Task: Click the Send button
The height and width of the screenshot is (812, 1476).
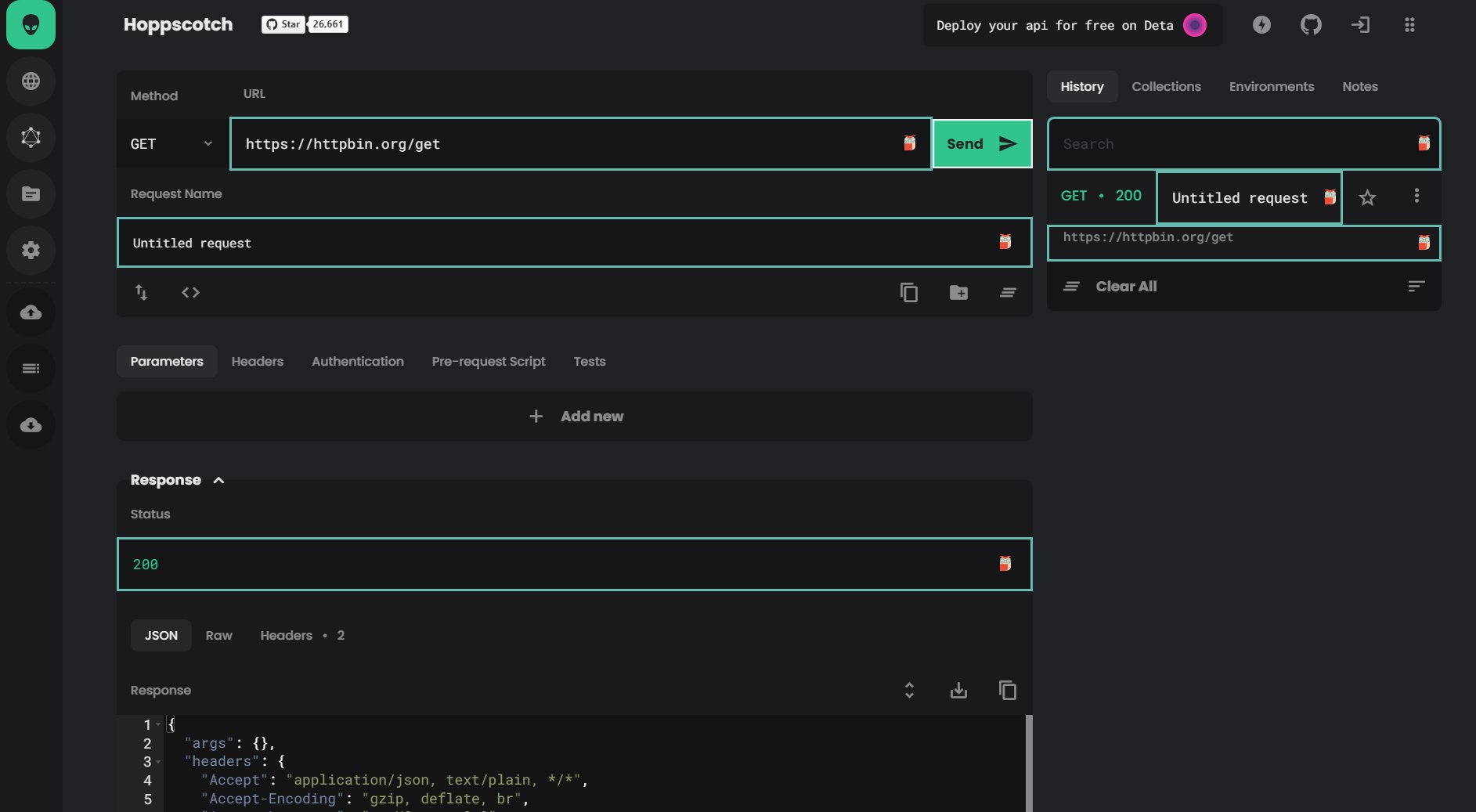Action: tap(982, 143)
